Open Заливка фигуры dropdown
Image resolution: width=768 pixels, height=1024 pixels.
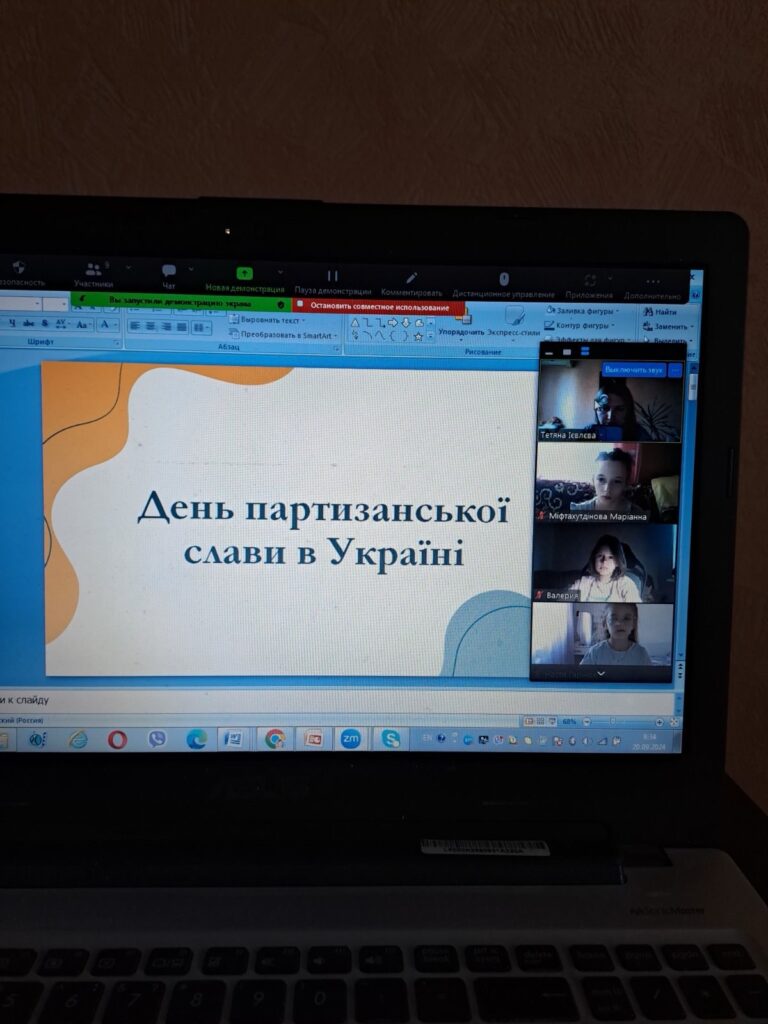point(581,311)
